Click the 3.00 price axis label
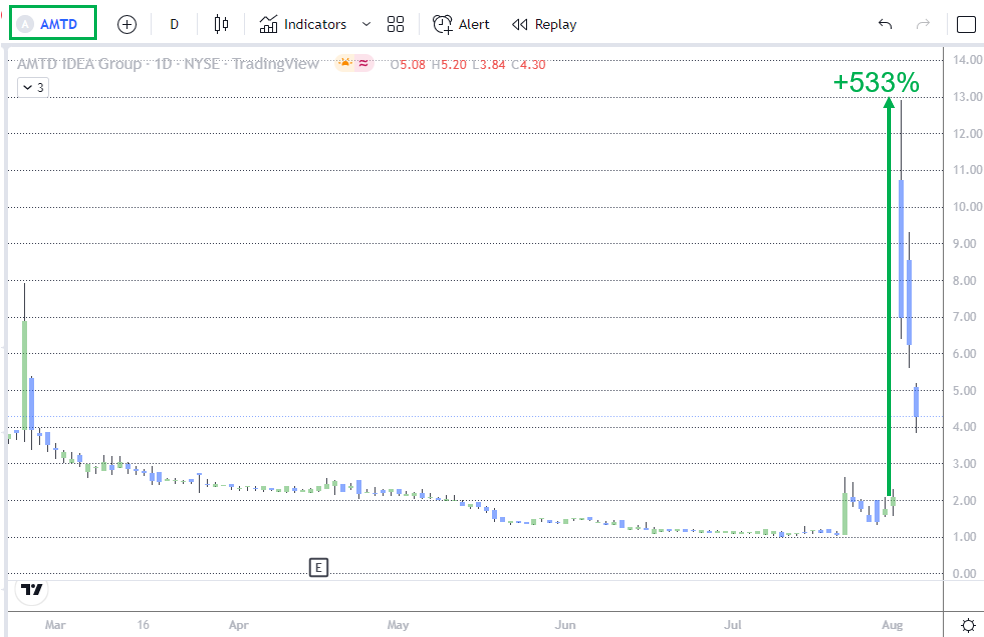 (965, 464)
